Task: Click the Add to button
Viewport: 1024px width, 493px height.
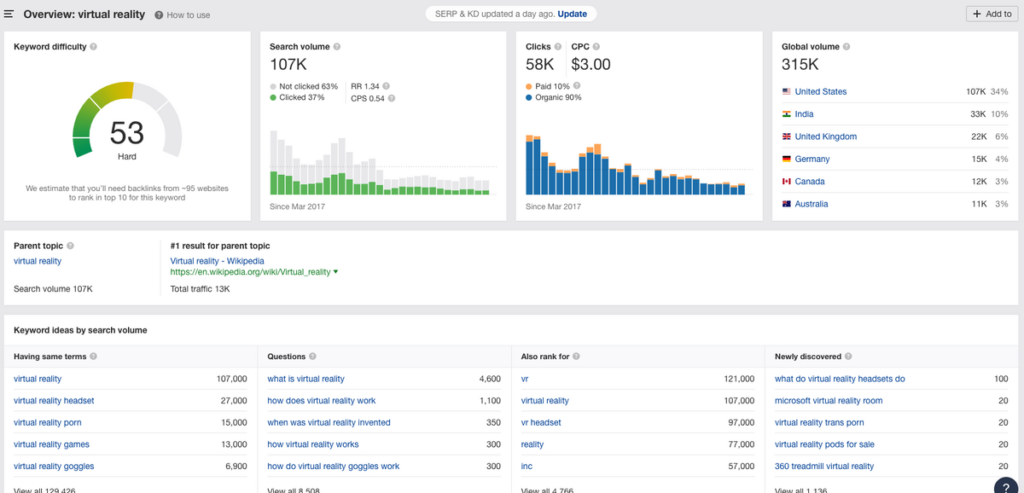Action: pos(991,14)
